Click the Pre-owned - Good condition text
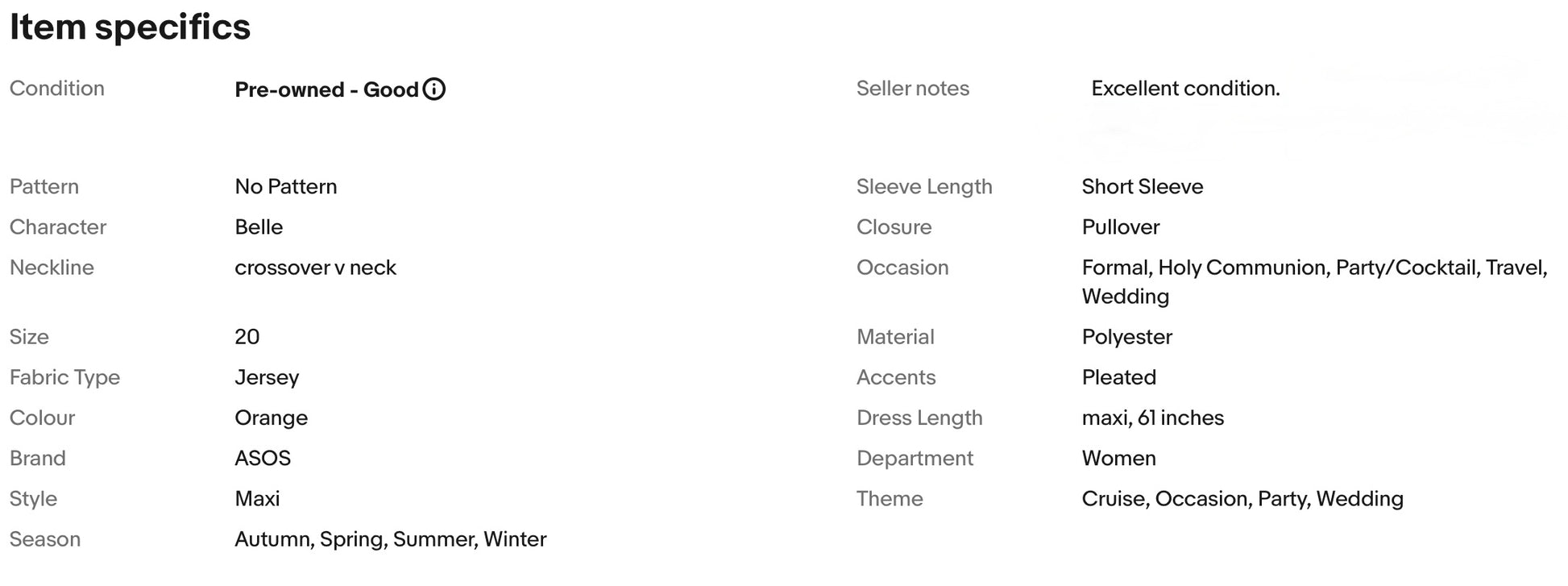The image size is (1568, 586). click(x=326, y=89)
